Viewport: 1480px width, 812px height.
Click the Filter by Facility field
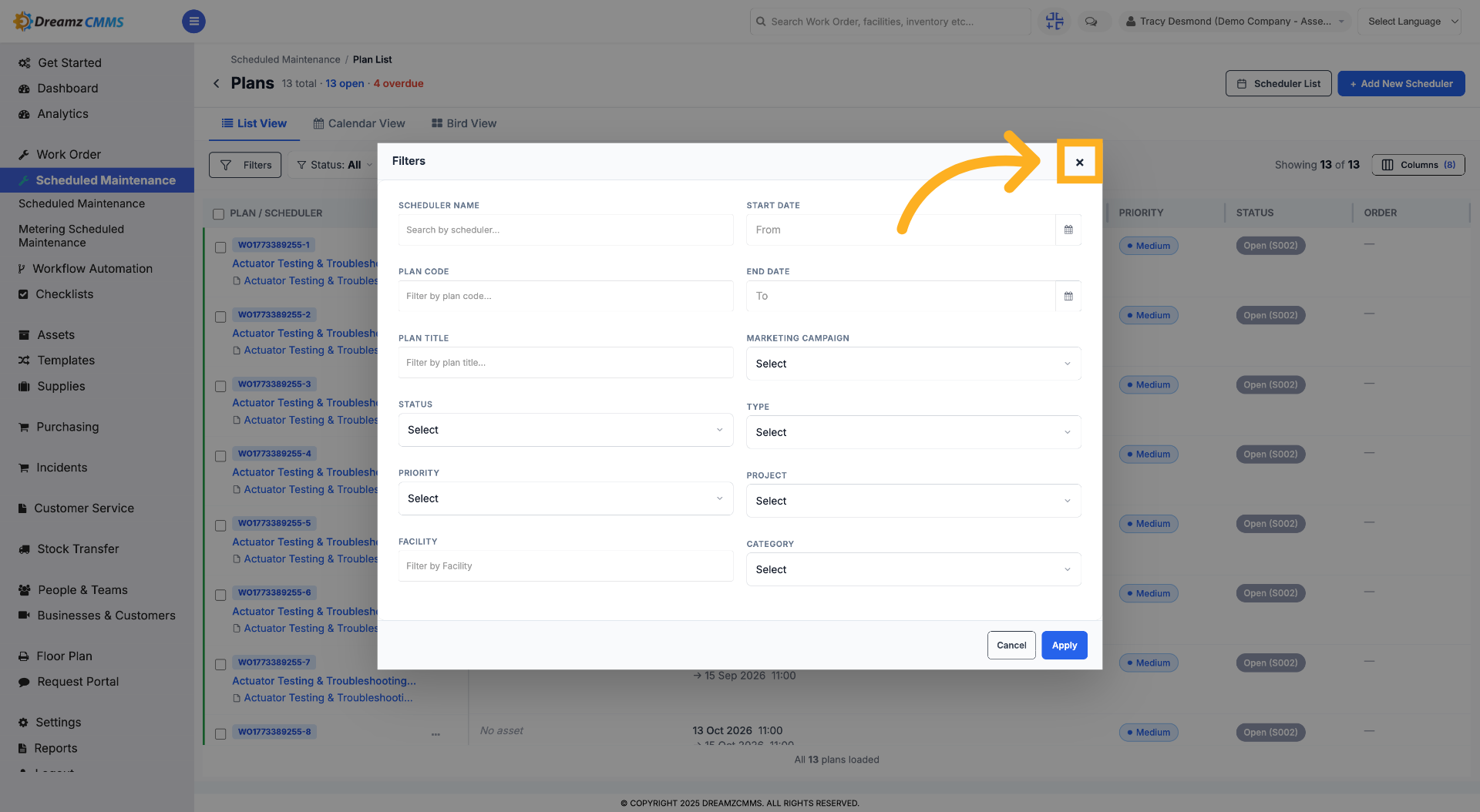566,565
